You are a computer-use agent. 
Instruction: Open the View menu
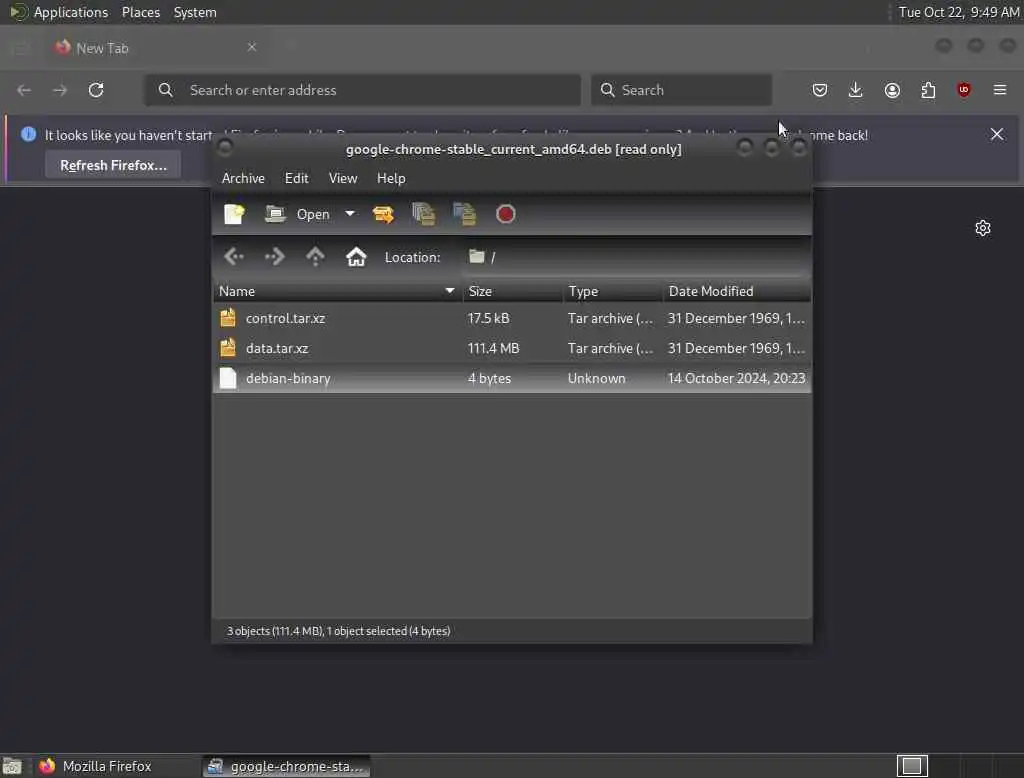(343, 178)
